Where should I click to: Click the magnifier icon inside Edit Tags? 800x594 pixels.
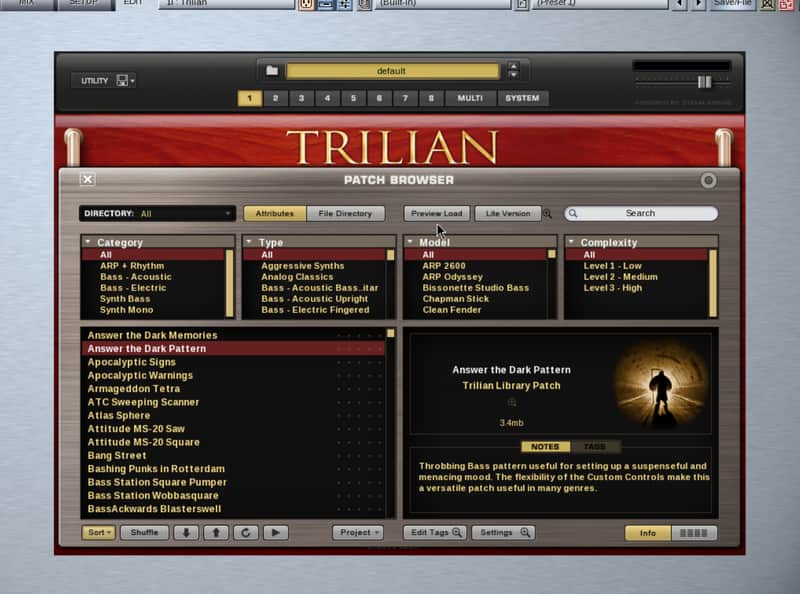(x=457, y=533)
